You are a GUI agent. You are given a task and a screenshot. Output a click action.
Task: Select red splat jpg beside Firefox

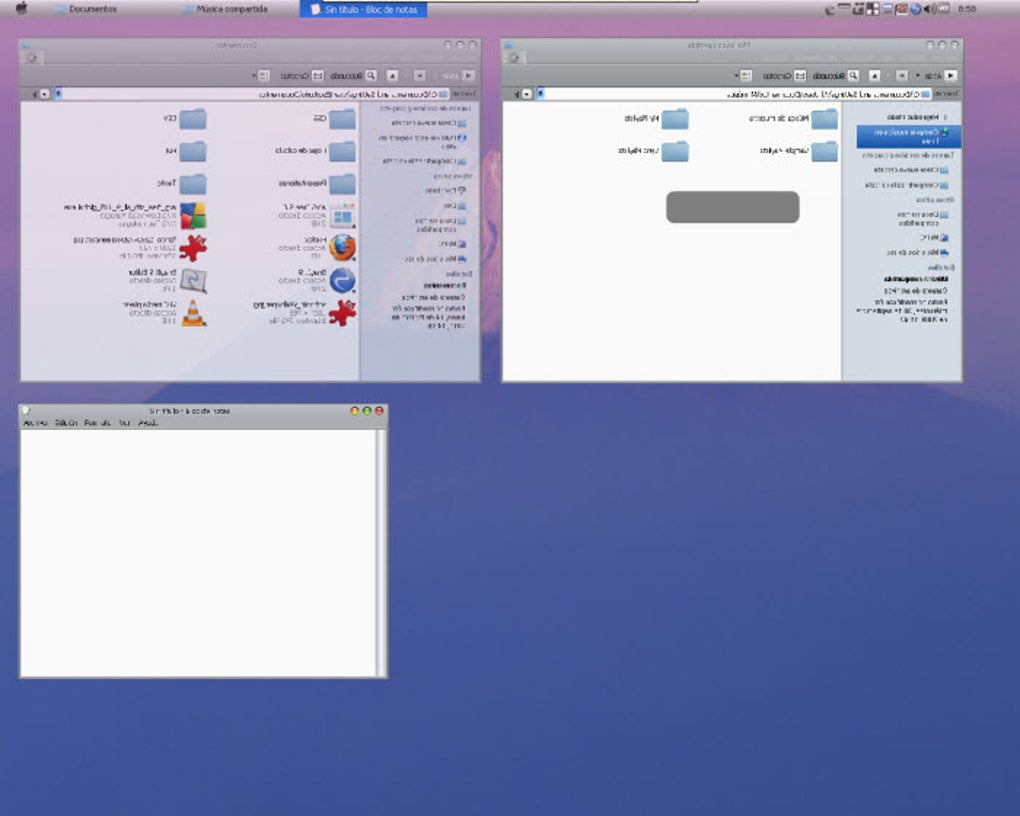[x=140, y=247]
